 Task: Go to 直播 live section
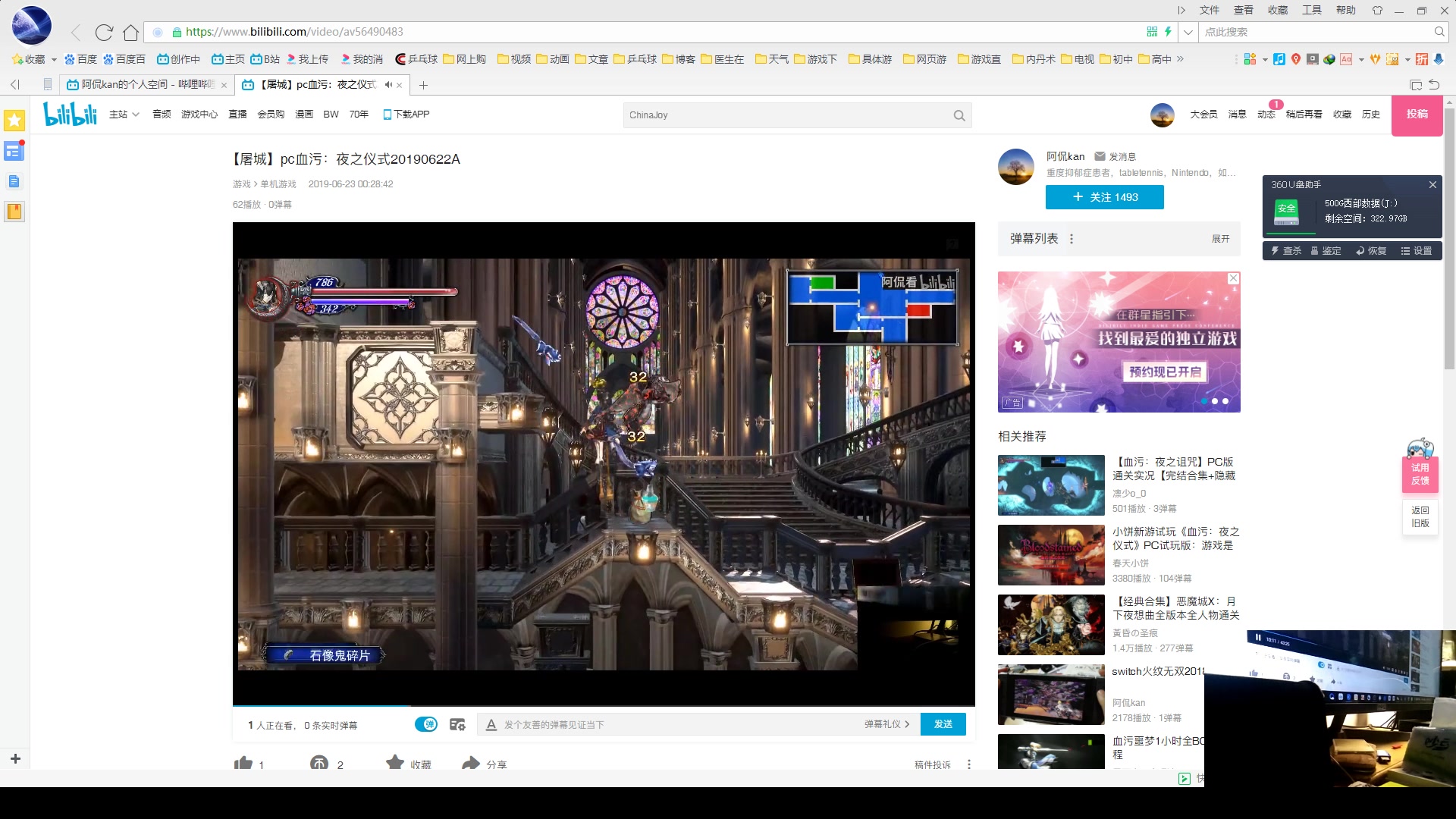237,115
